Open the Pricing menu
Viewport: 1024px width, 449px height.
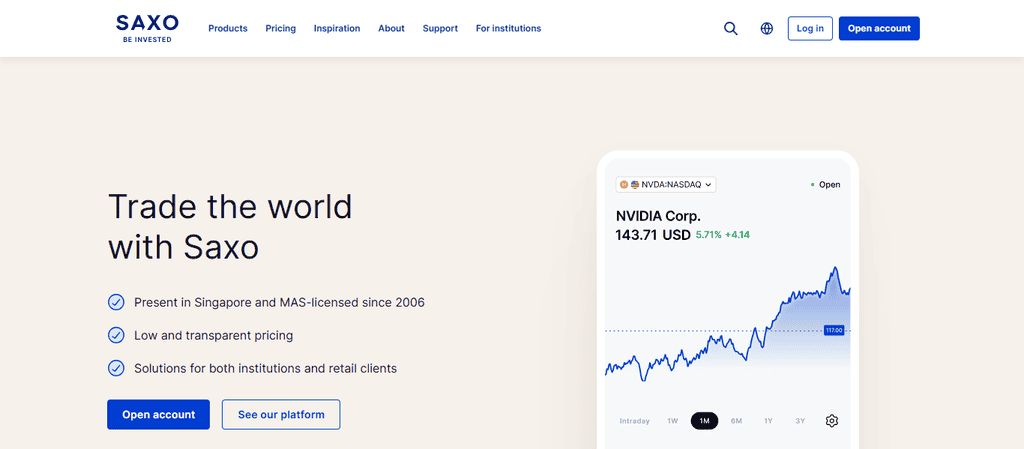(x=281, y=29)
